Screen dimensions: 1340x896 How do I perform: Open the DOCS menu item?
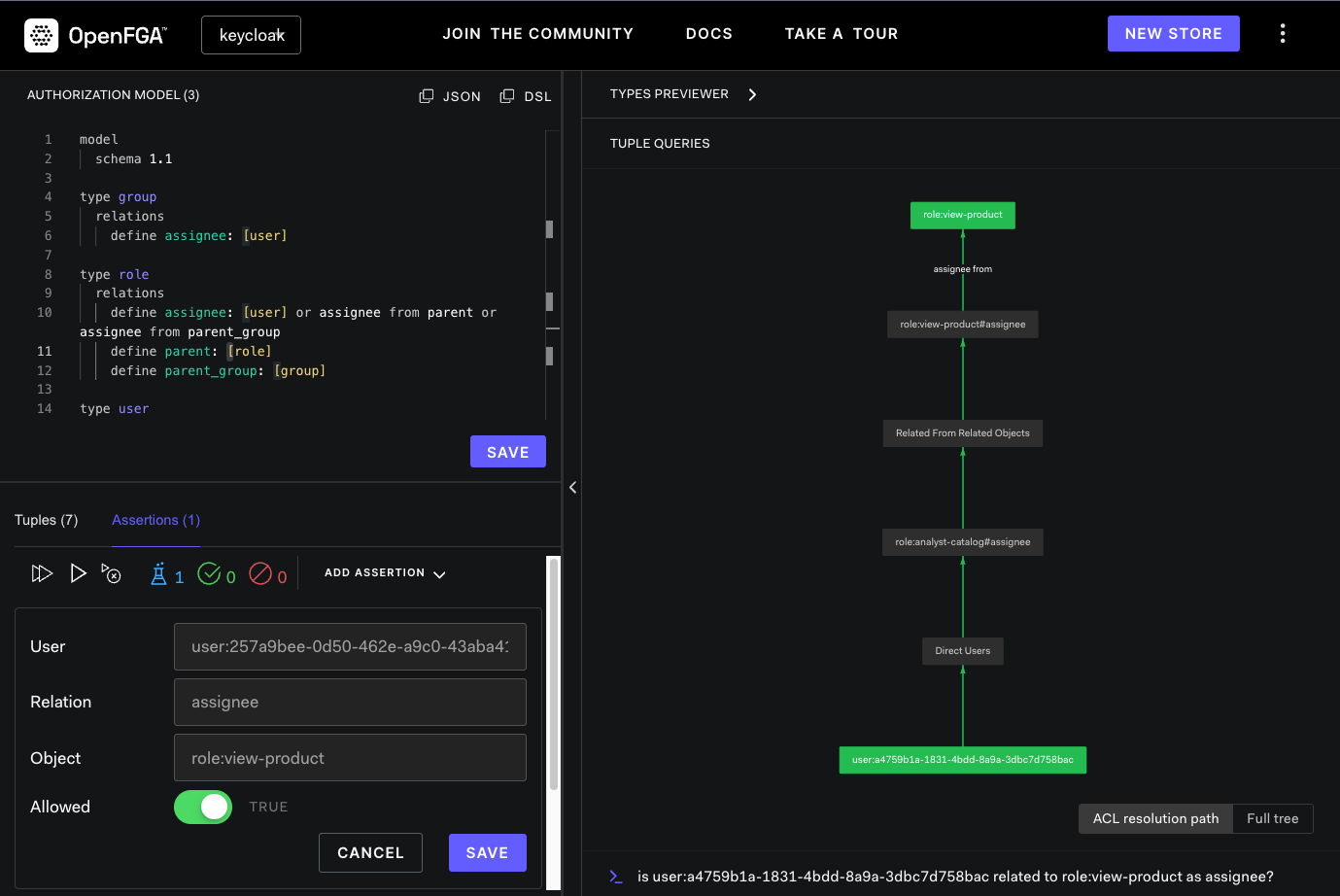coord(709,33)
